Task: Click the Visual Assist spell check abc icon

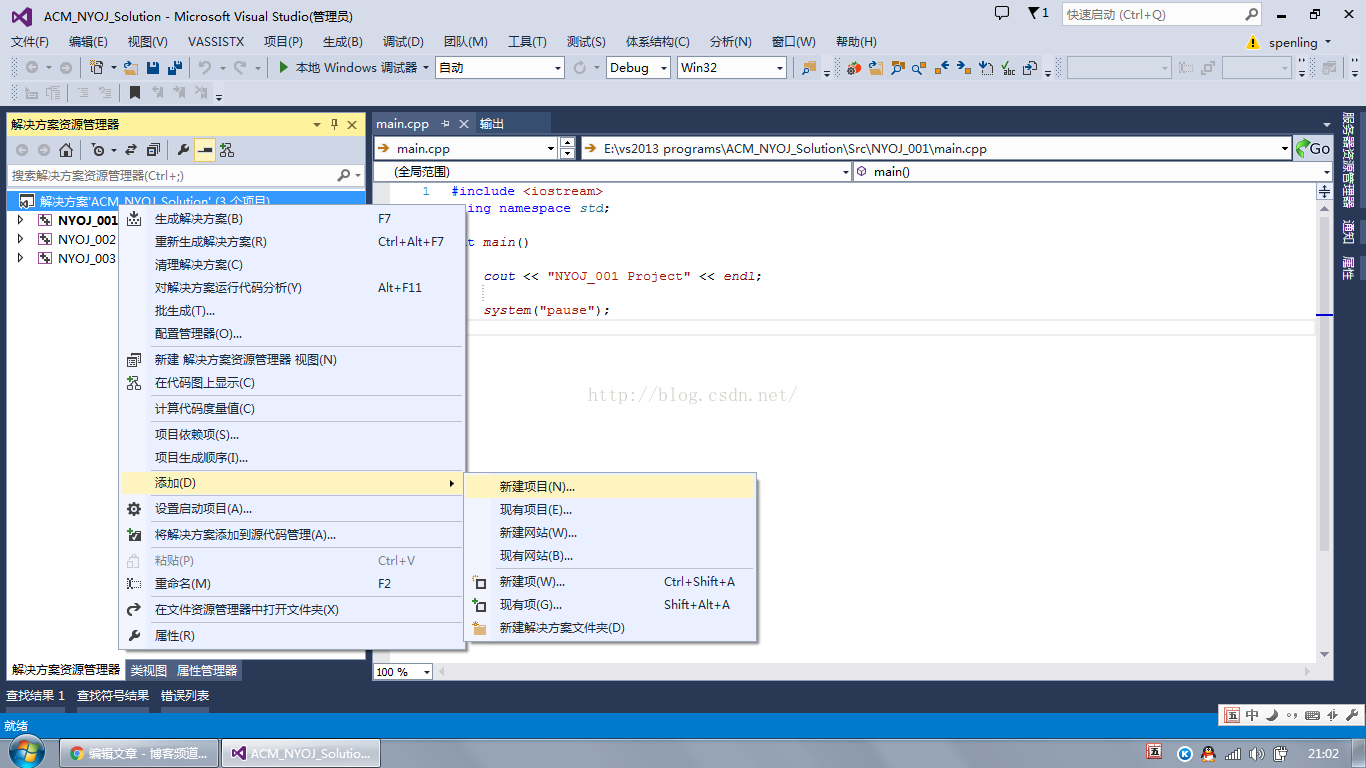Action: pyautogui.click(x=1008, y=68)
